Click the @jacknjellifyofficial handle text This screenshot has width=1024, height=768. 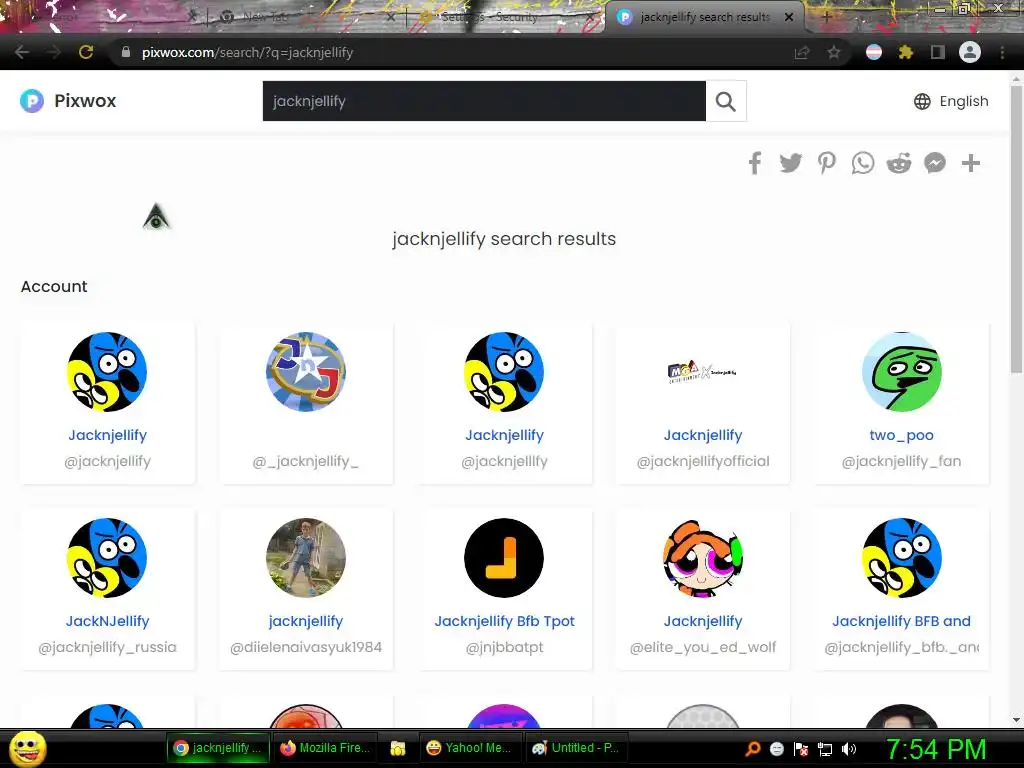tap(703, 461)
